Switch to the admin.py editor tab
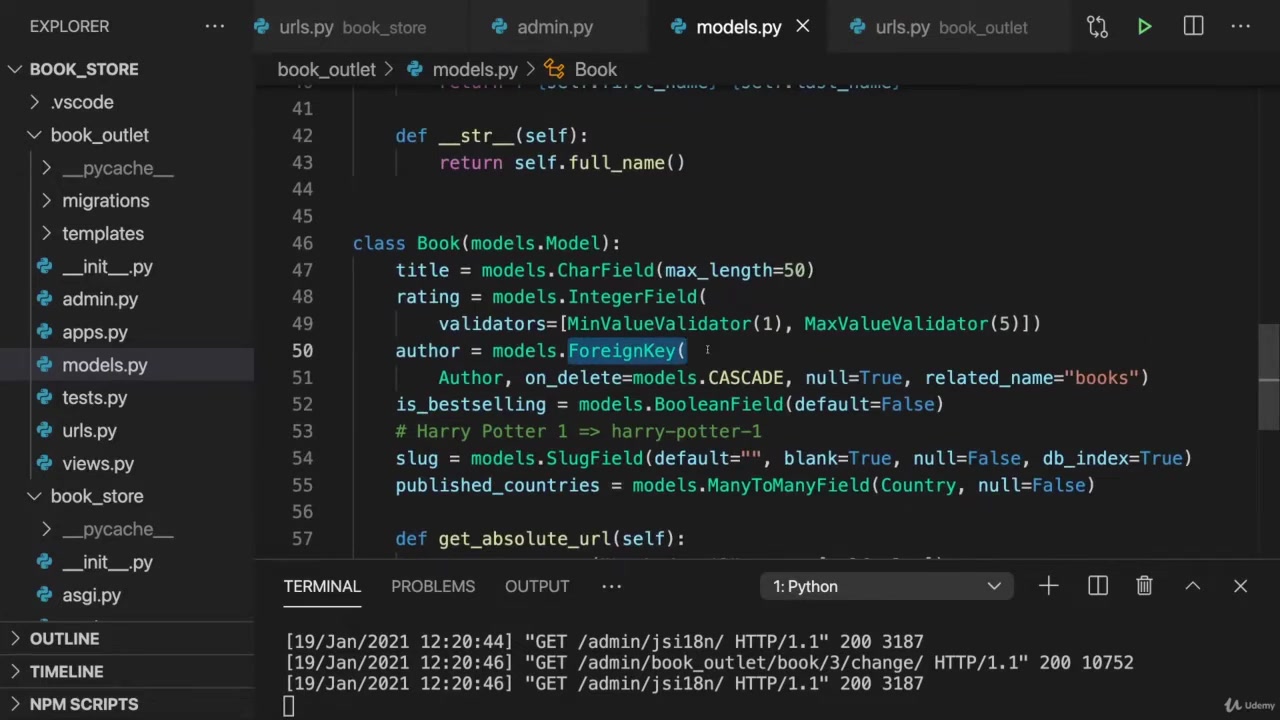The image size is (1280, 720). click(554, 27)
